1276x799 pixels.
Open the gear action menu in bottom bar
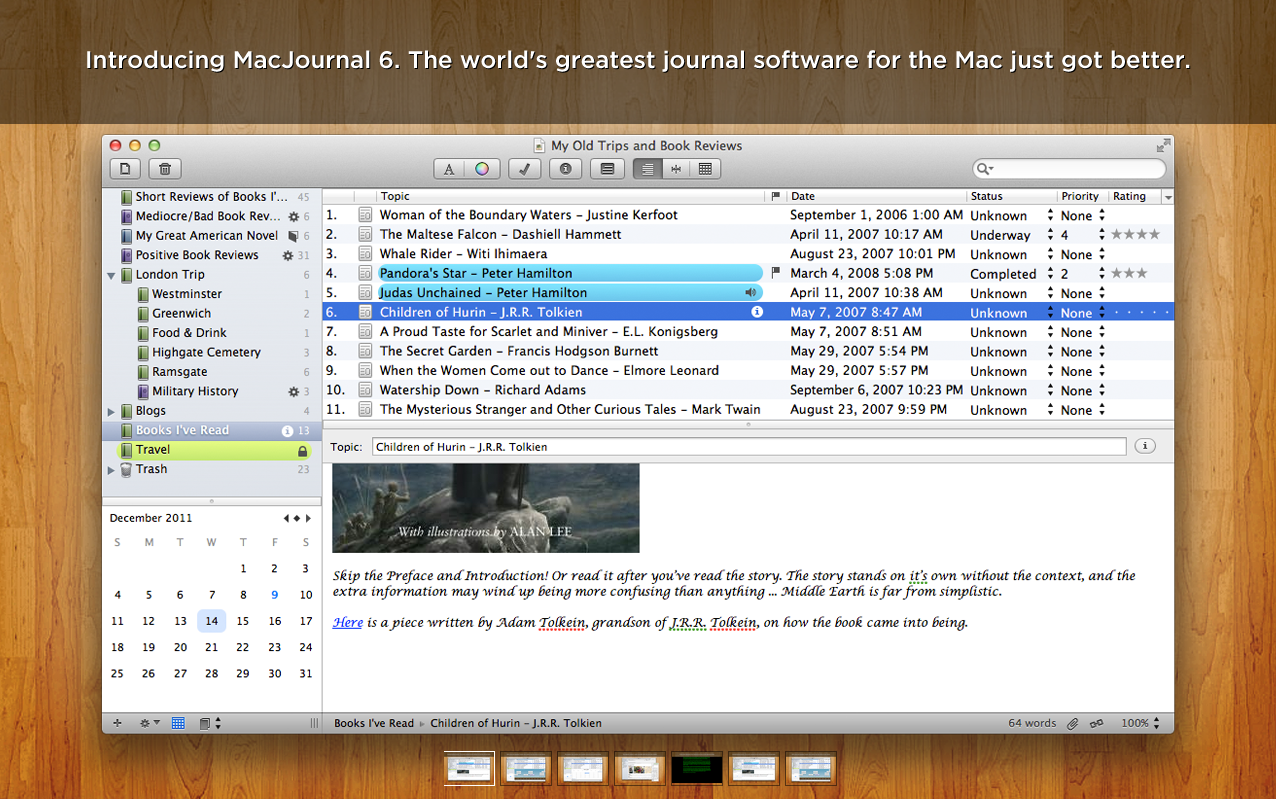coord(150,723)
